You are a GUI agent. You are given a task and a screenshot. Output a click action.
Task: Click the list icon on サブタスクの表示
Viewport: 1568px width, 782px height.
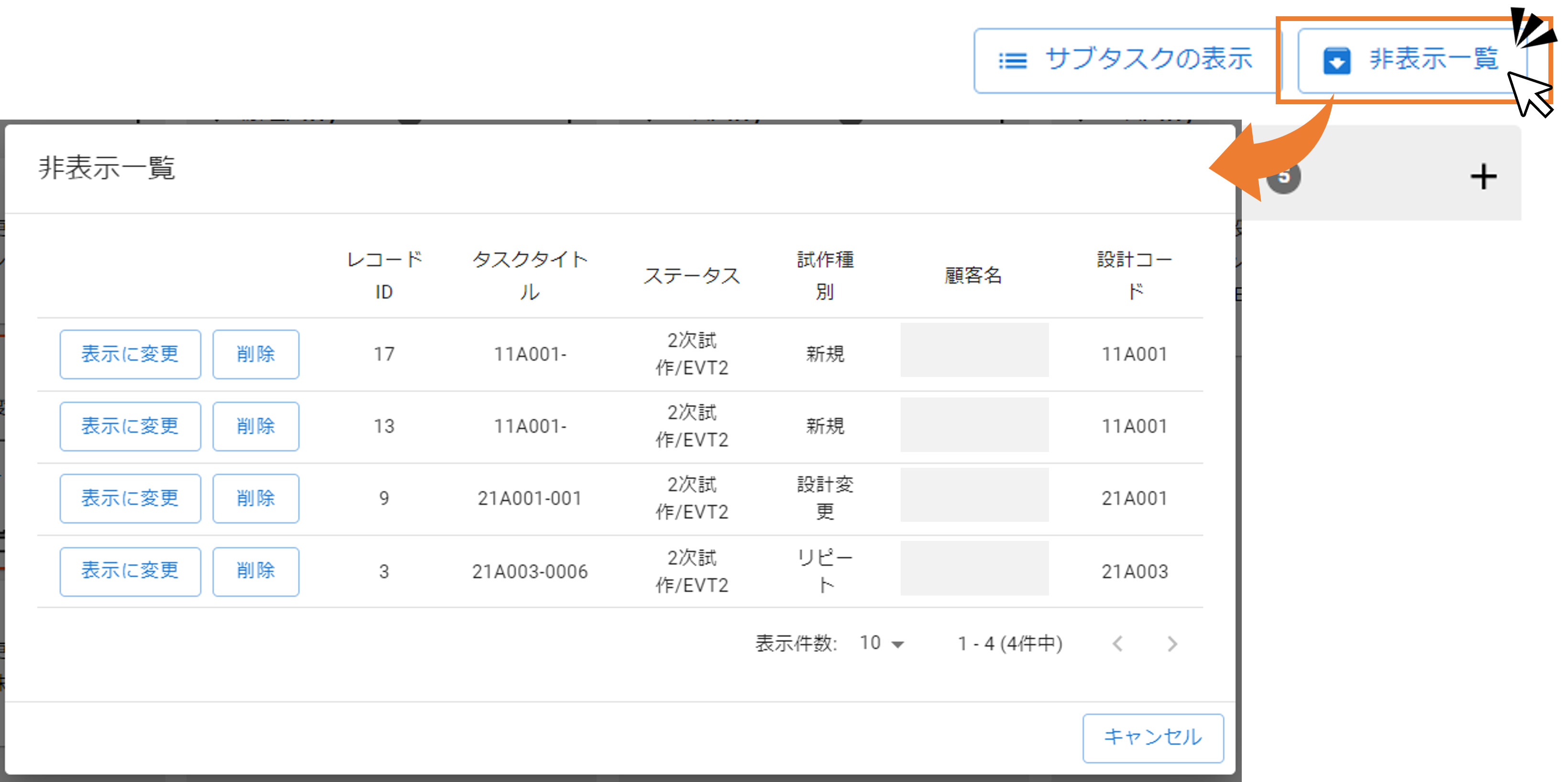click(x=1013, y=60)
